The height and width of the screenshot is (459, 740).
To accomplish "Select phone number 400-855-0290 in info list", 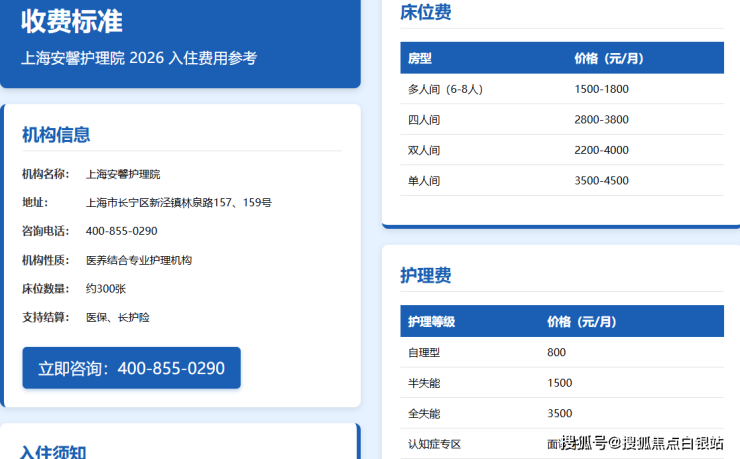I will [121, 231].
